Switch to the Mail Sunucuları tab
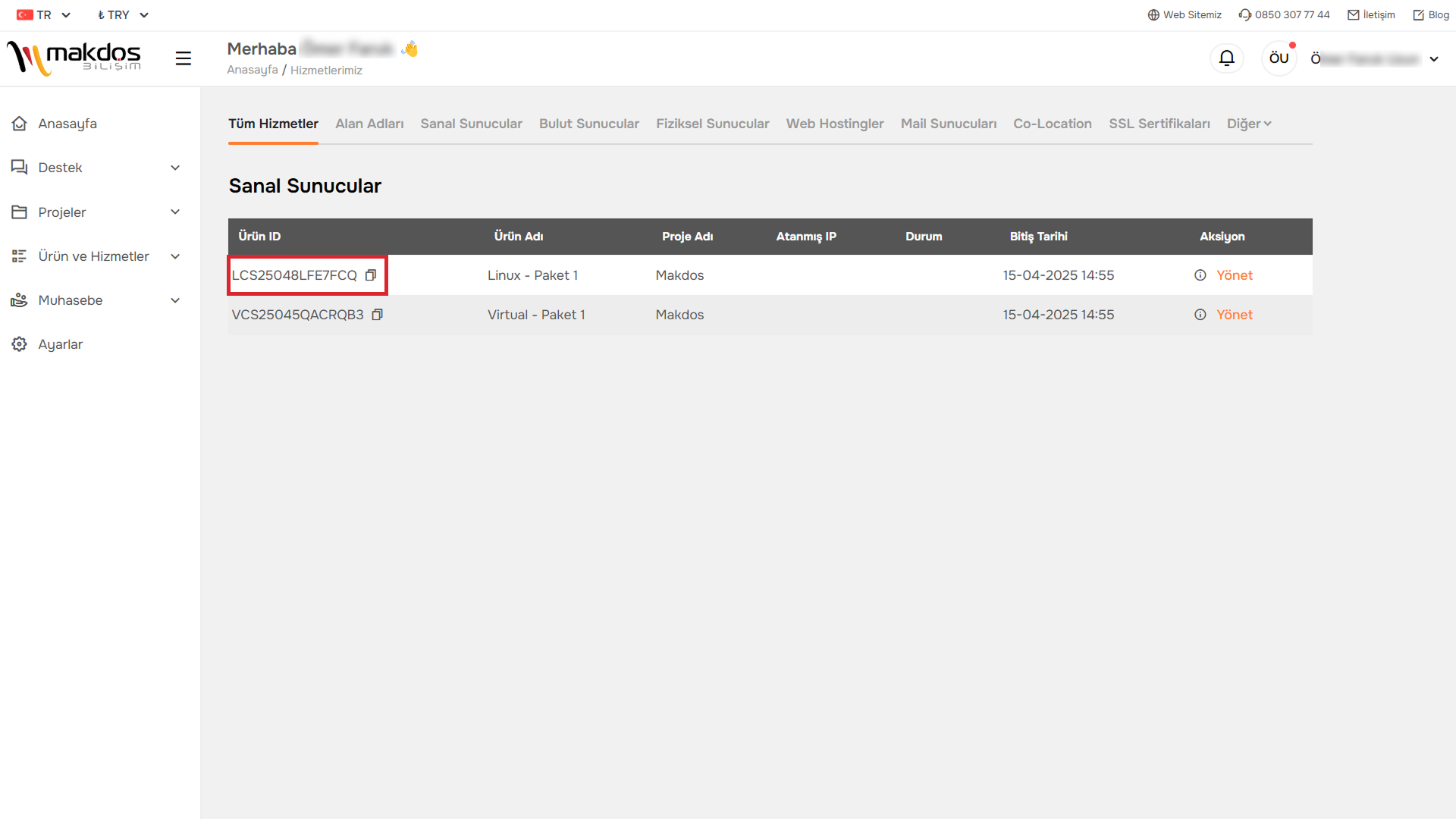Screen dimensions: 1456x819 coord(949,124)
